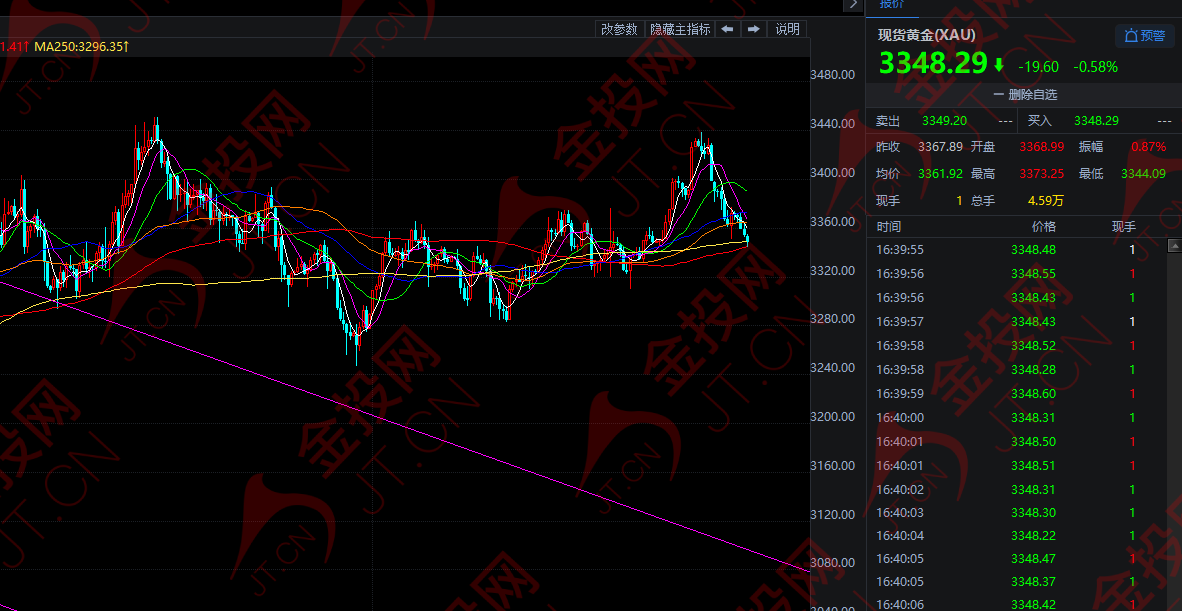Viewport: 1182px width, 611px height.
Task: Click the 时间 column header
Action: [x=888, y=226]
